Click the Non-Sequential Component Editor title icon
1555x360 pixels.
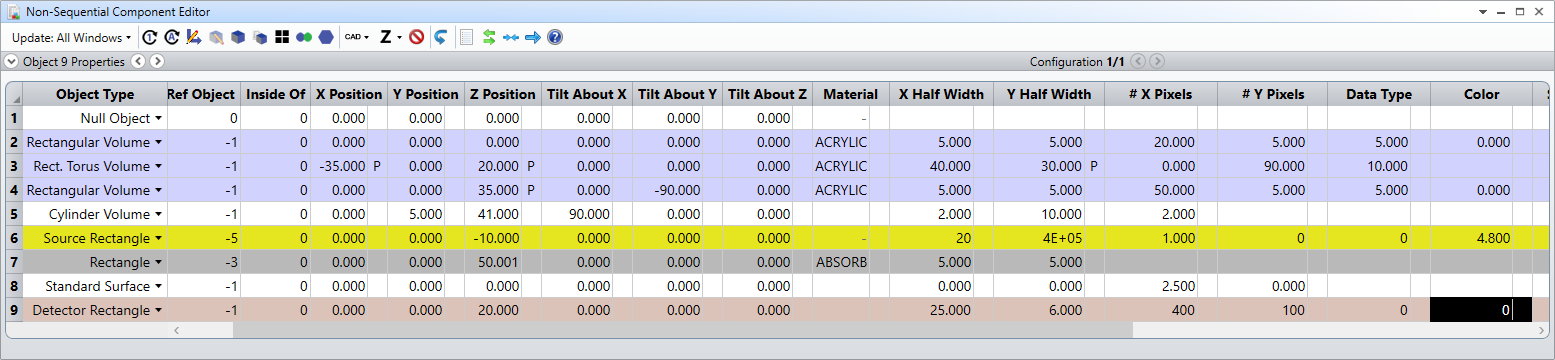click(x=14, y=12)
